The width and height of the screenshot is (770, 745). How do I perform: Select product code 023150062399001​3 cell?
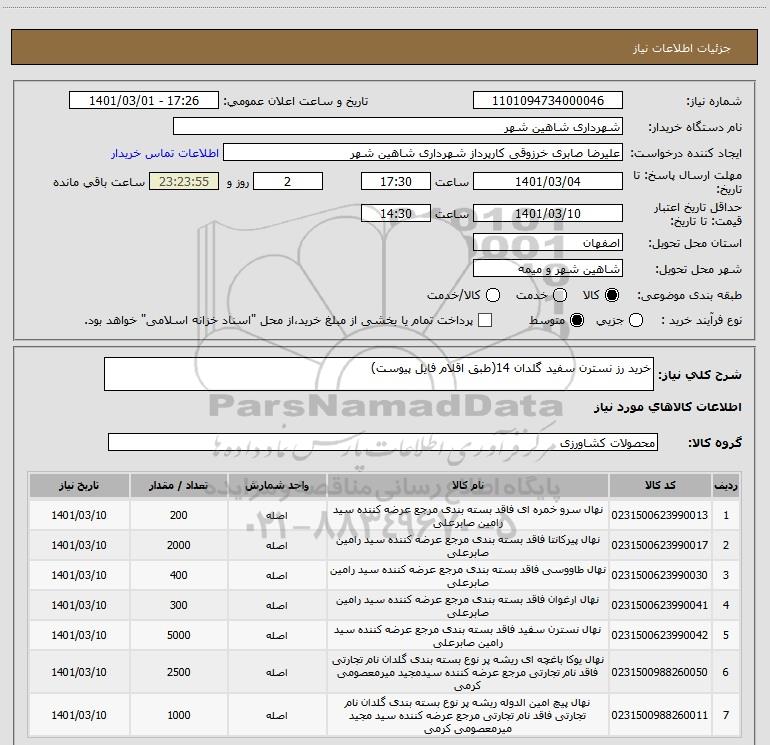click(660, 515)
